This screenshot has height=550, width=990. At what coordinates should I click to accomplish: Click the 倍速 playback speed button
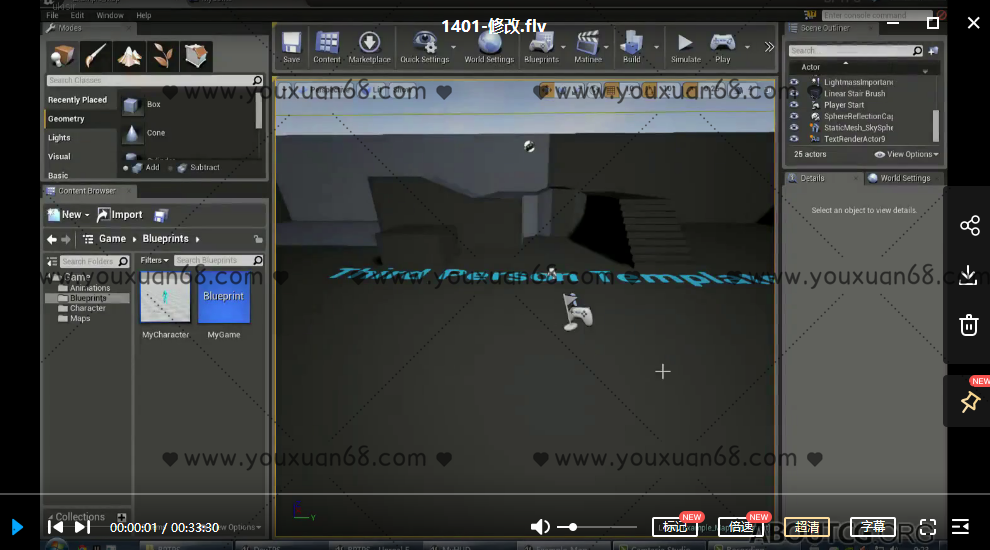[741, 527]
